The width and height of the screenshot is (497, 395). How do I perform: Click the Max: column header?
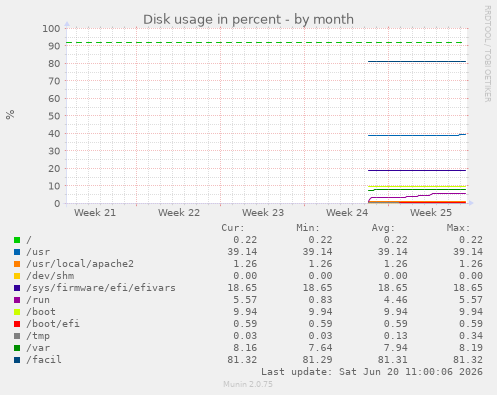pos(458,228)
